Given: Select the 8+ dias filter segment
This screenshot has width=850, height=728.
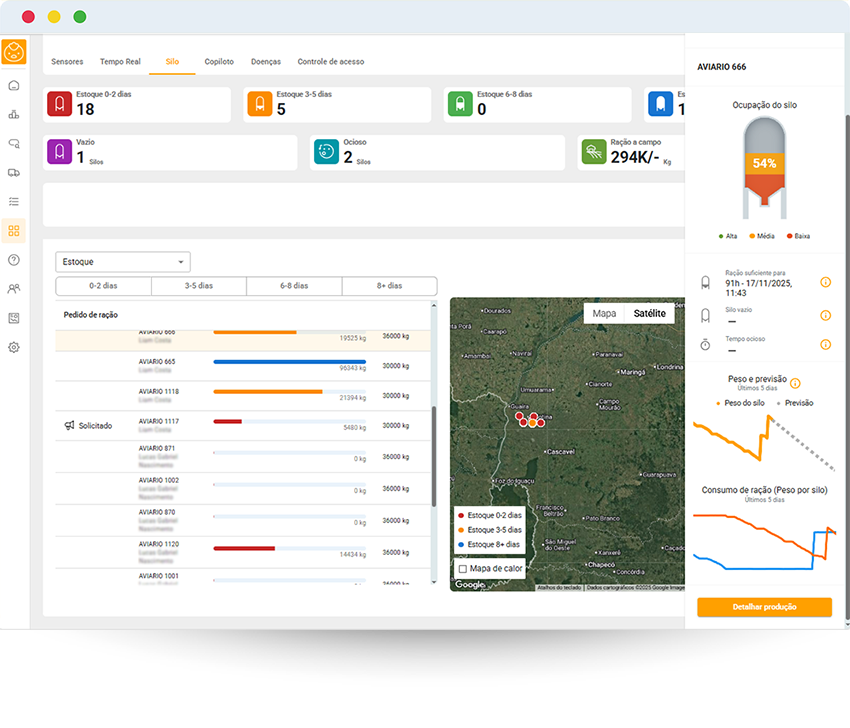Looking at the screenshot, I should pyautogui.click(x=389, y=286).
